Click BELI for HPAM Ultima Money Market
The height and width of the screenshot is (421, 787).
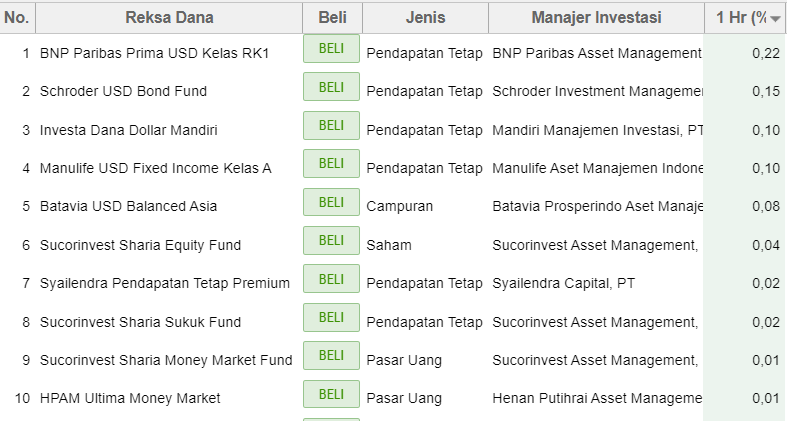coord(331,394)
